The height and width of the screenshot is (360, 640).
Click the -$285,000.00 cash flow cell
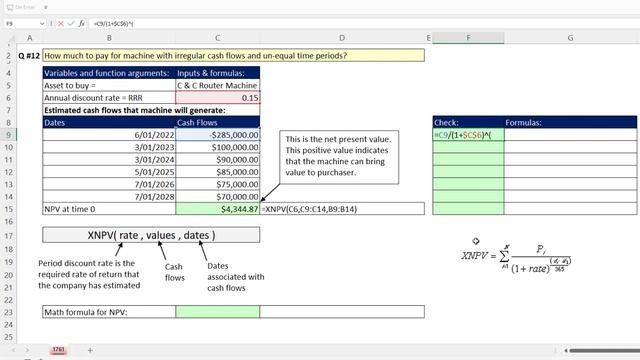tap(218, 135)
